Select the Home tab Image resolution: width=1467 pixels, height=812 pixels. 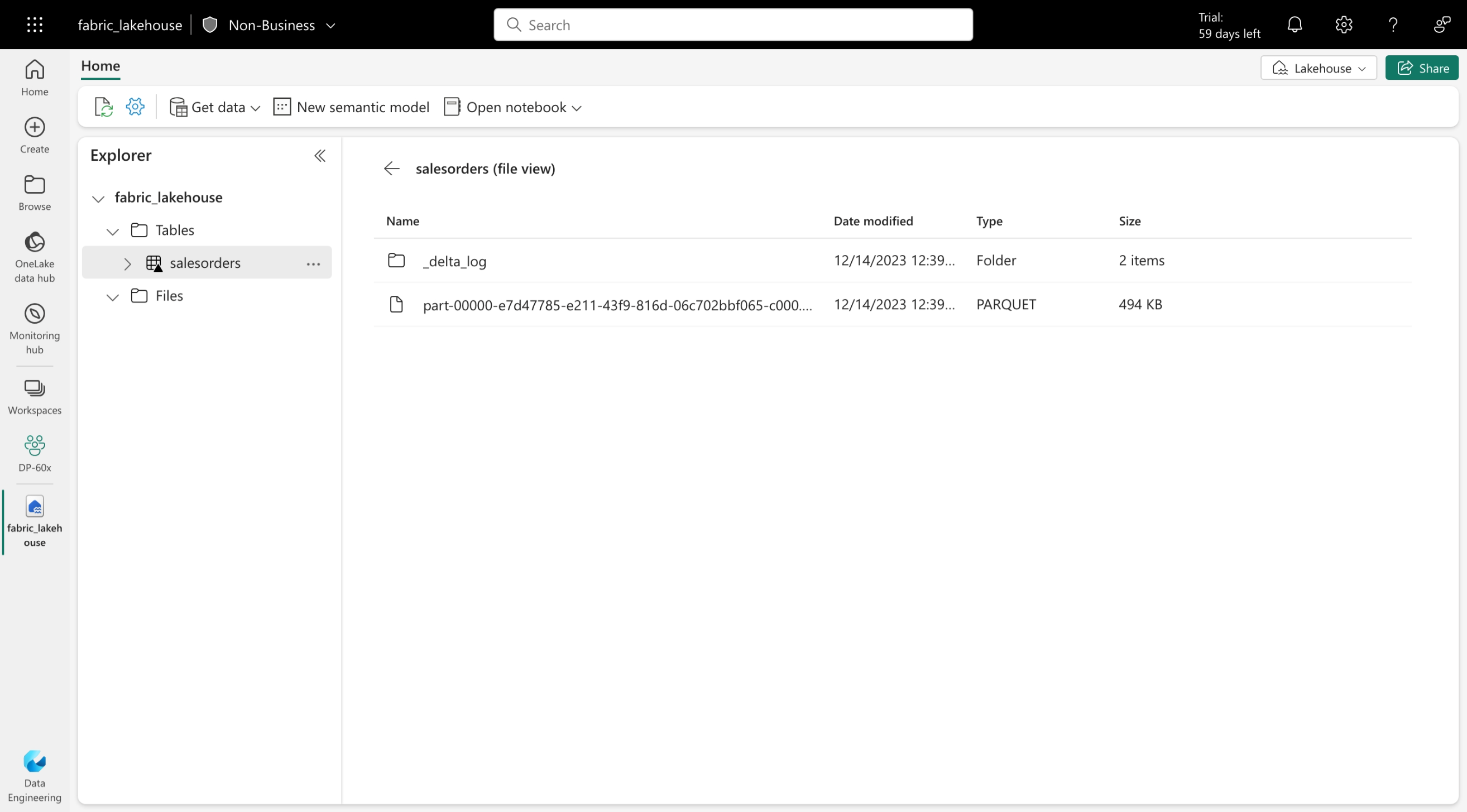click(x=100, y=65)
